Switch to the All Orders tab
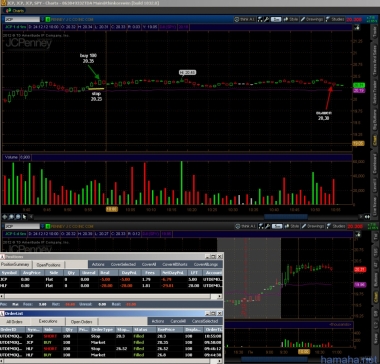 coord(15,322)
